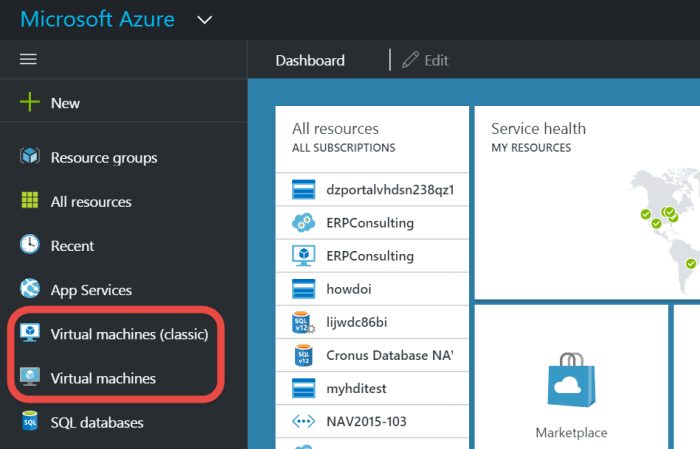Click the Recent clock icon

pyautogui.click(x=30, y=245)
